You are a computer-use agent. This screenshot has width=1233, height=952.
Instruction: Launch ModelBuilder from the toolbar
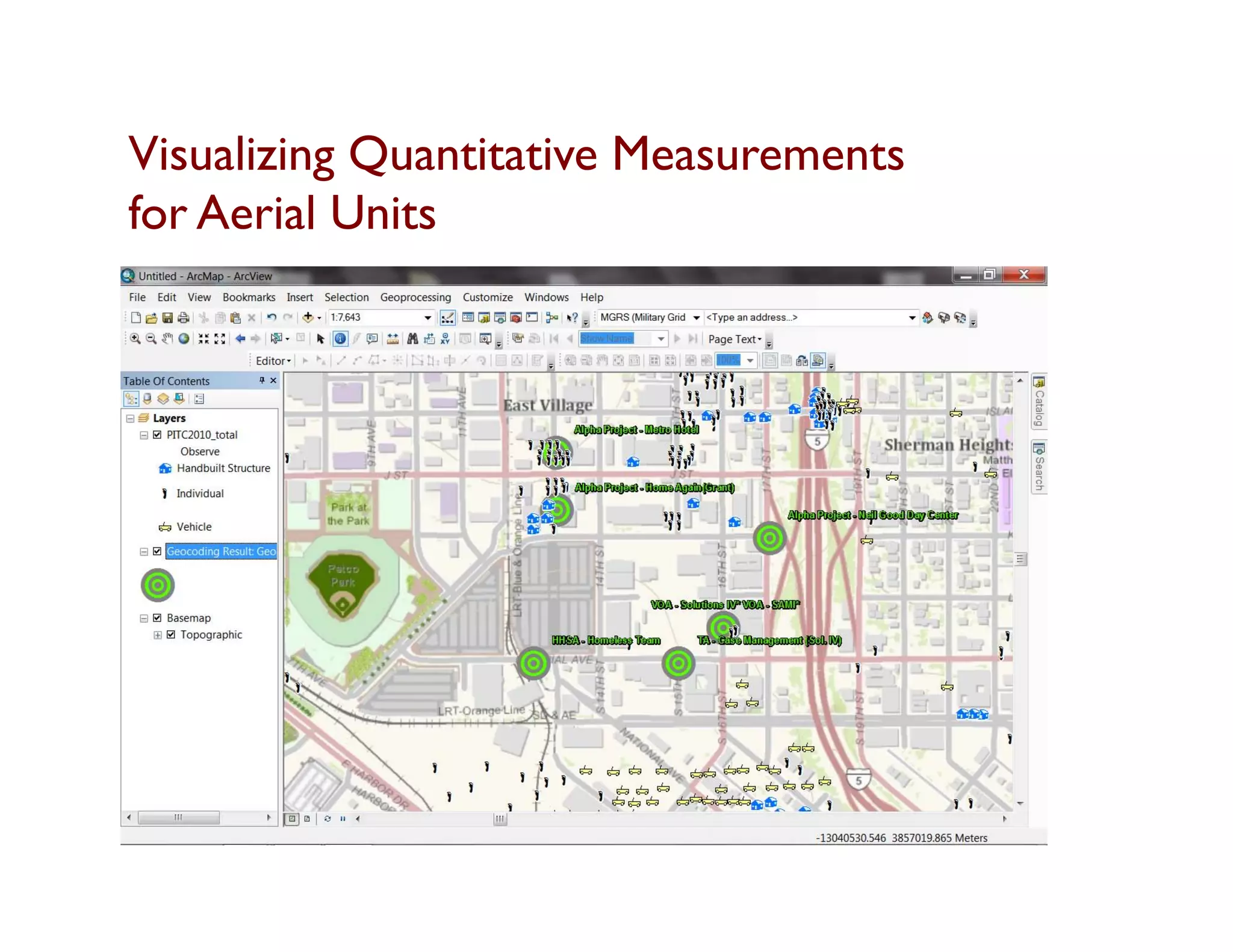click(x=552, y=318)
